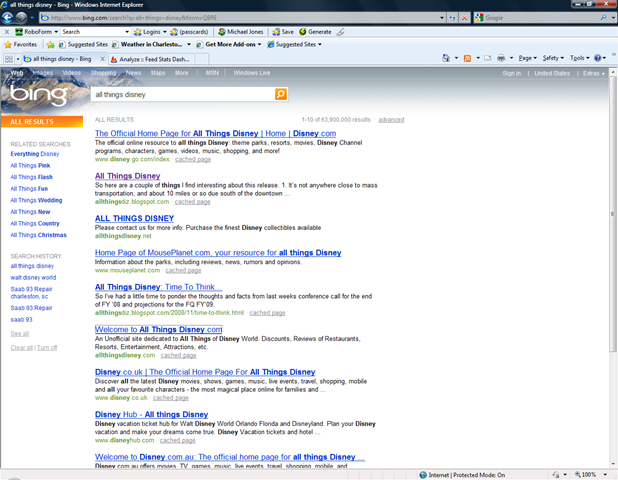Viewport: 618px width, 480px height.
Task: Click the Home icon in command bar
Action: tap(446, 58)
